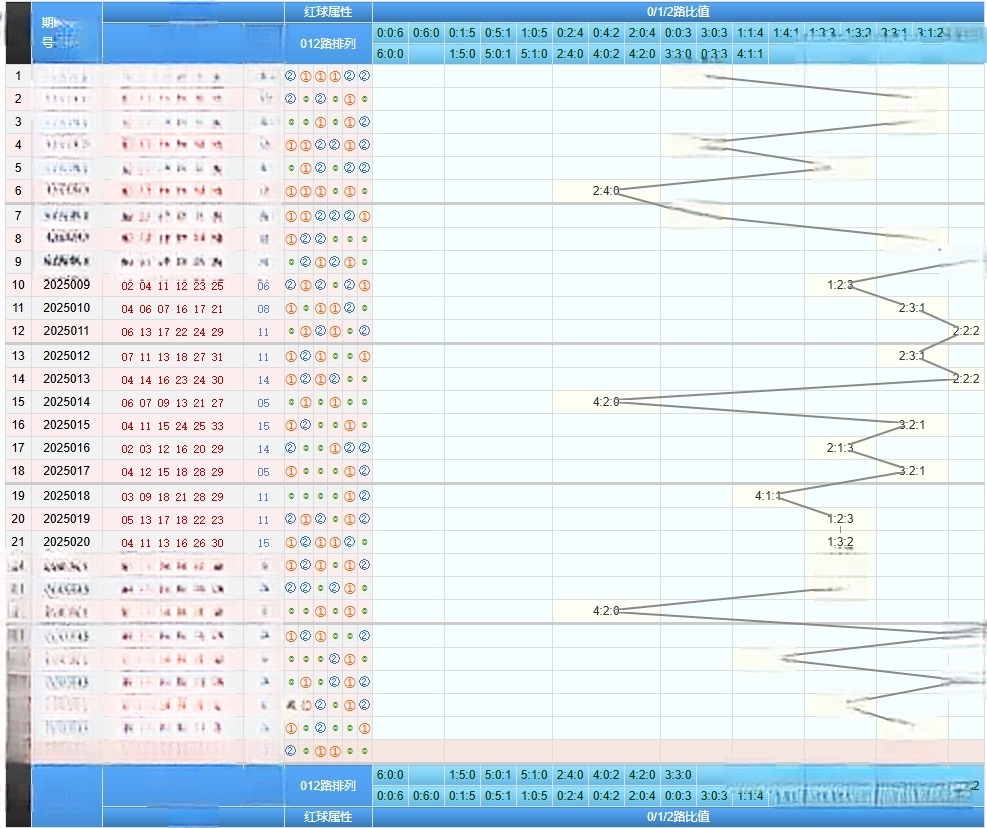The height and width of the screenshot is (828, 987).
Task: Select the 0:4:2 ratio in the top header
Action: click(606, 33)
